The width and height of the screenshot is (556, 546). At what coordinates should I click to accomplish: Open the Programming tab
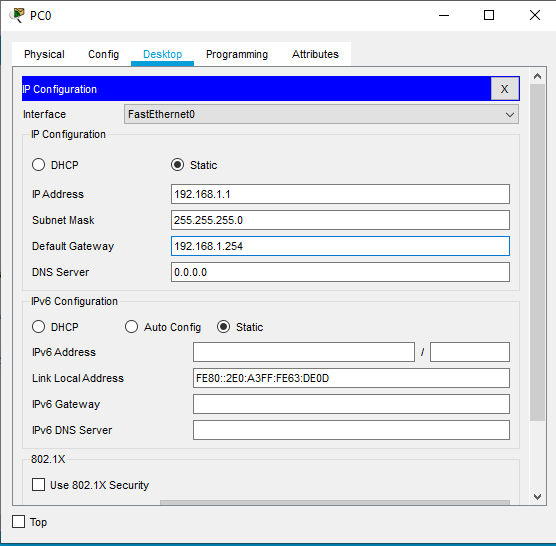tap(237, 54)
